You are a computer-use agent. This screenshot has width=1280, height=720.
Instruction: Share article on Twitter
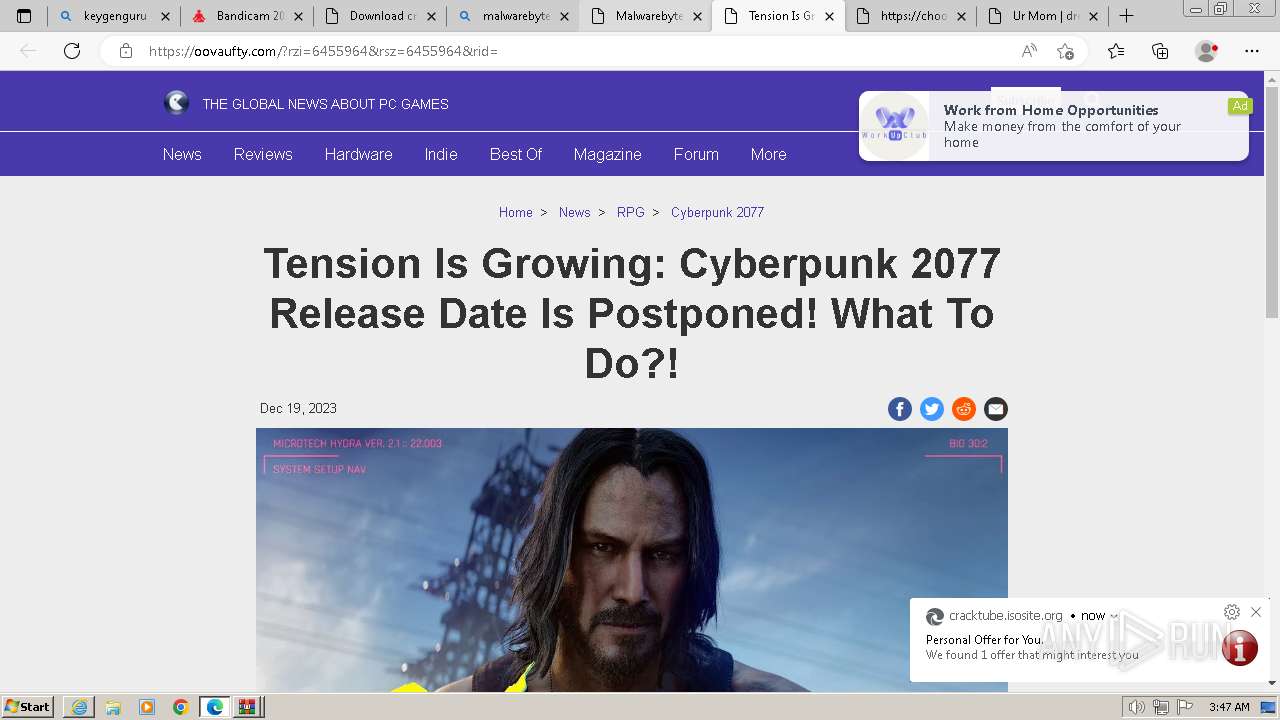click(x=932, y=409)
